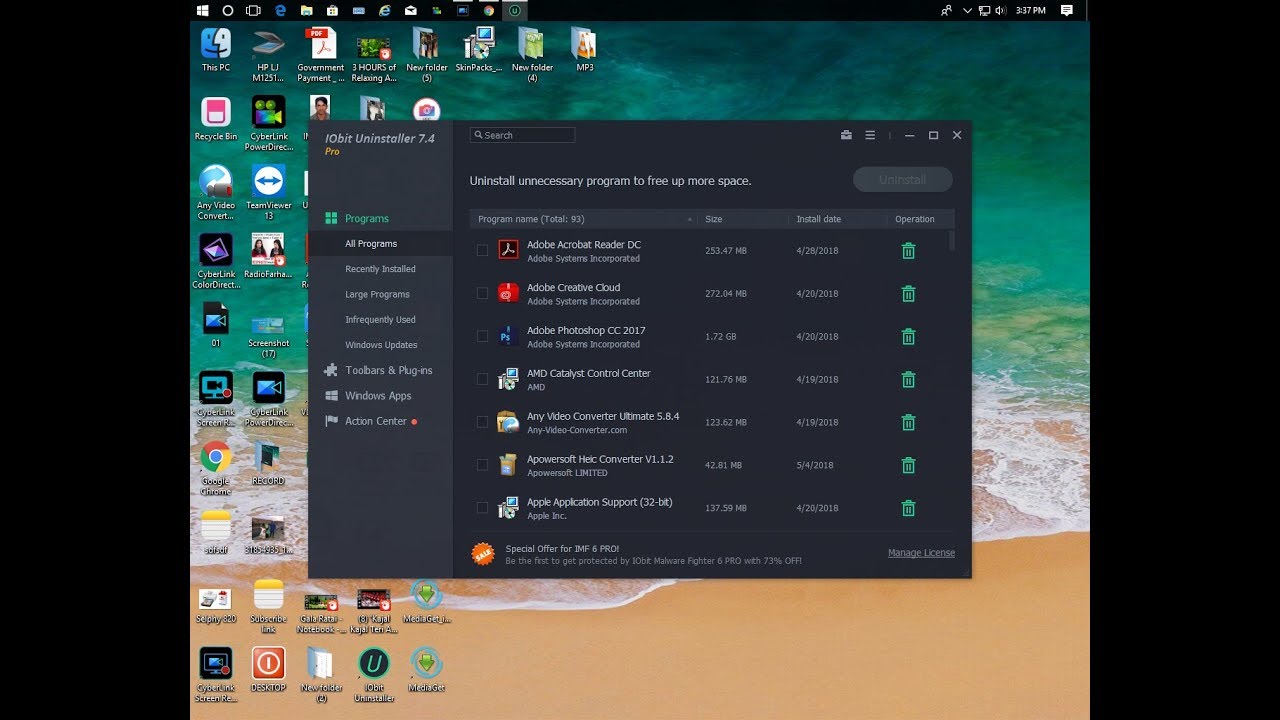Open Windows Updates list
Image resolution: width=1280 pixels, height=720 pixels.
[380, 345]
